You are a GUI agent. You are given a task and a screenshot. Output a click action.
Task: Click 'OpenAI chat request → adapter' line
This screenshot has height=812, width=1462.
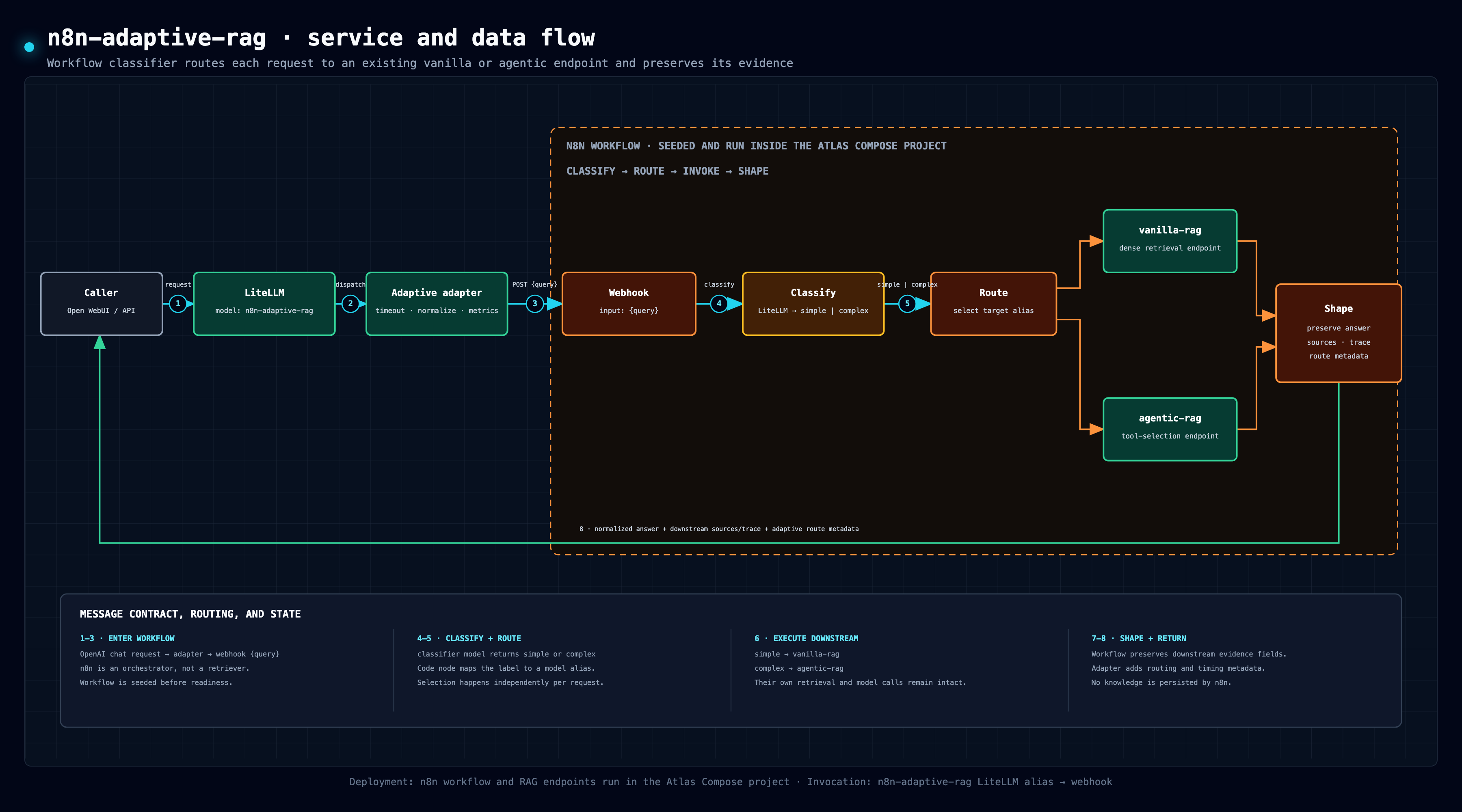click(180, 654)
